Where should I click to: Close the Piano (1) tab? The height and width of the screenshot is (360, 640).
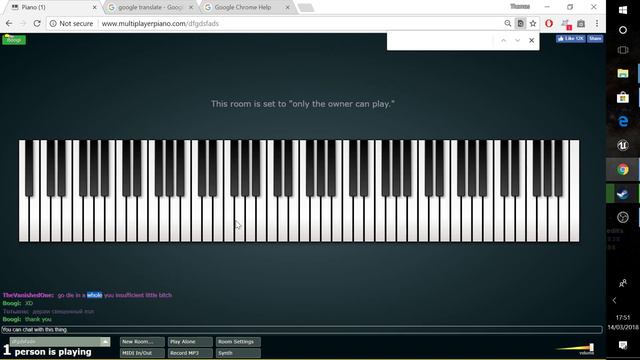95,7
